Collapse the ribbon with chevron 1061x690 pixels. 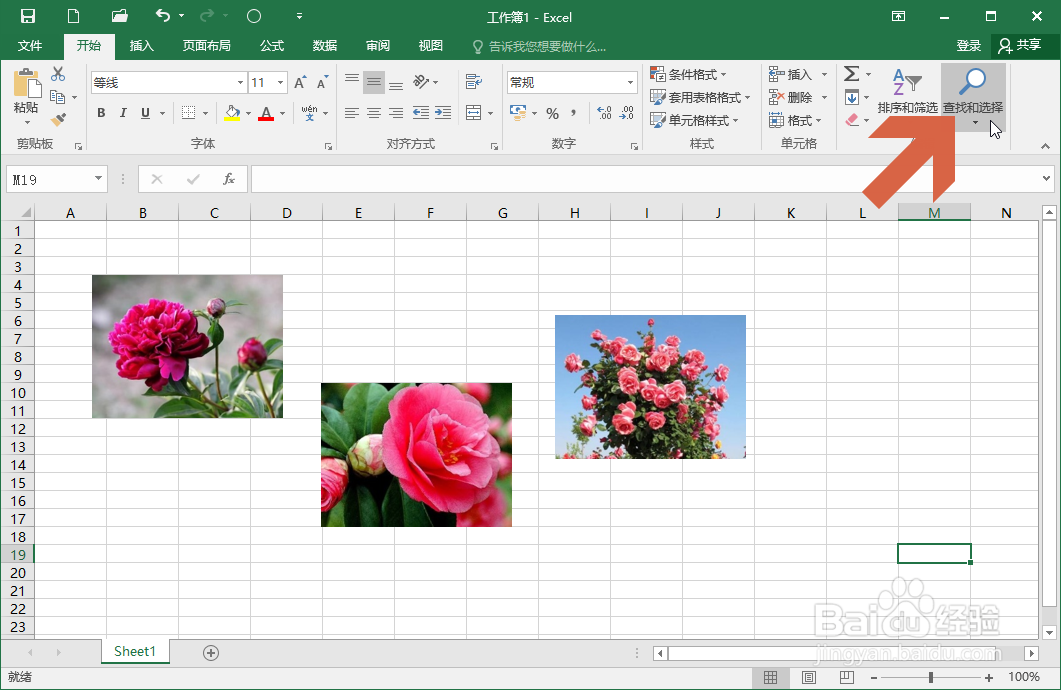[1045, 146]
